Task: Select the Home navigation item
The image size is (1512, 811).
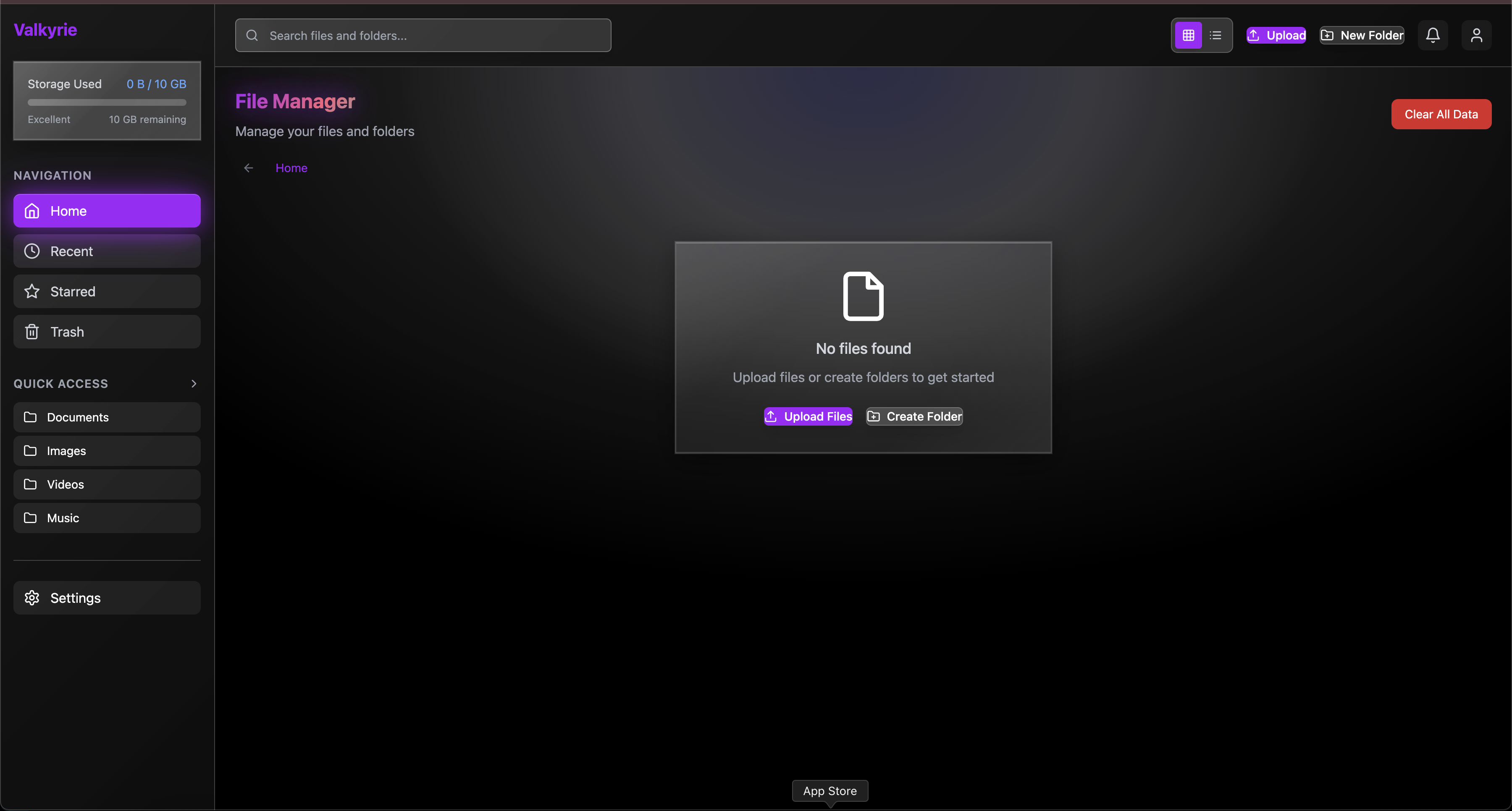Action: tap(107, 211)
